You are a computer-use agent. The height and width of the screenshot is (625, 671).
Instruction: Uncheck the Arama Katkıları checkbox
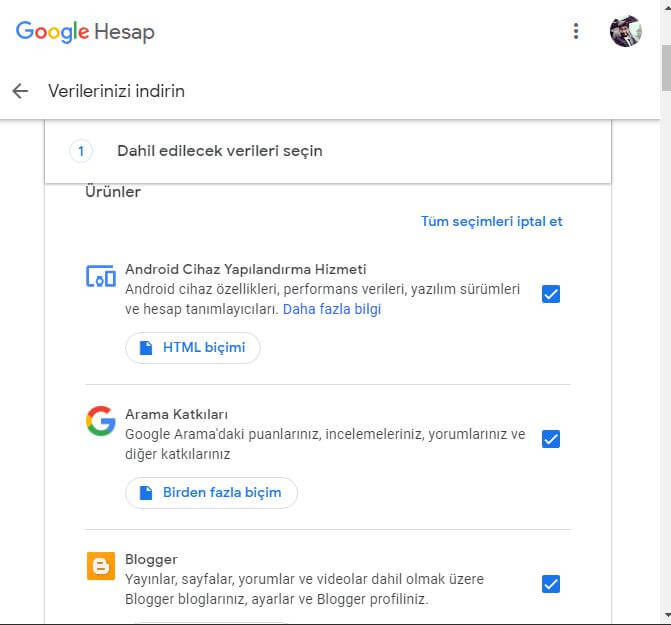click(551, 439)
